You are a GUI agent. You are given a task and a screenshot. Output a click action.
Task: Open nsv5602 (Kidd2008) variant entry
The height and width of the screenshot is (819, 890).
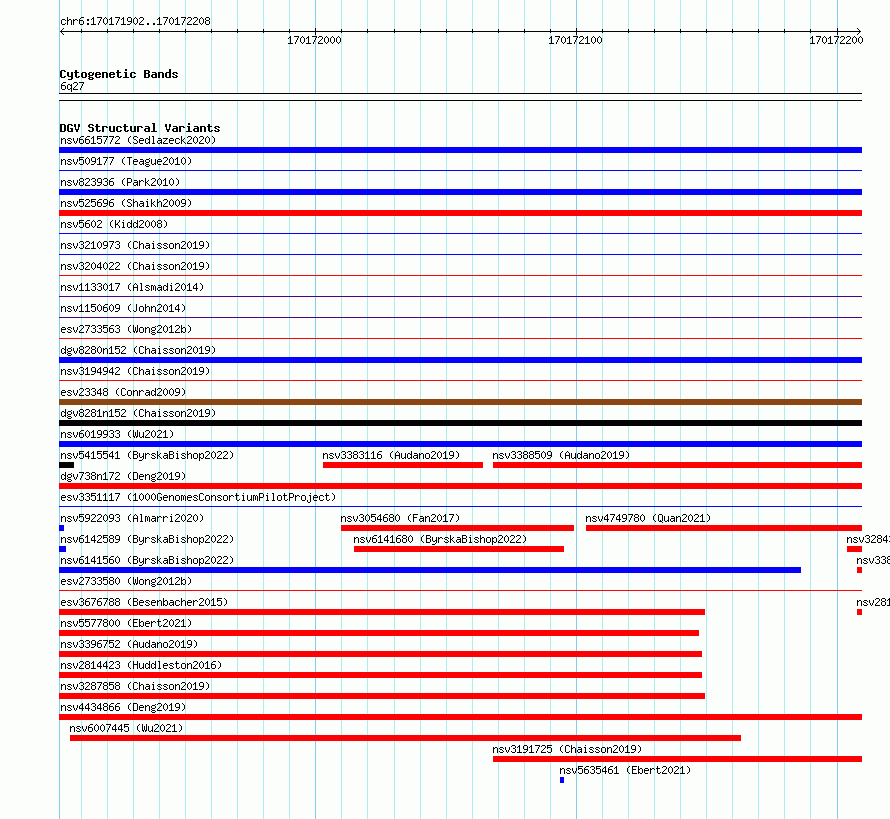coord(114,224)
